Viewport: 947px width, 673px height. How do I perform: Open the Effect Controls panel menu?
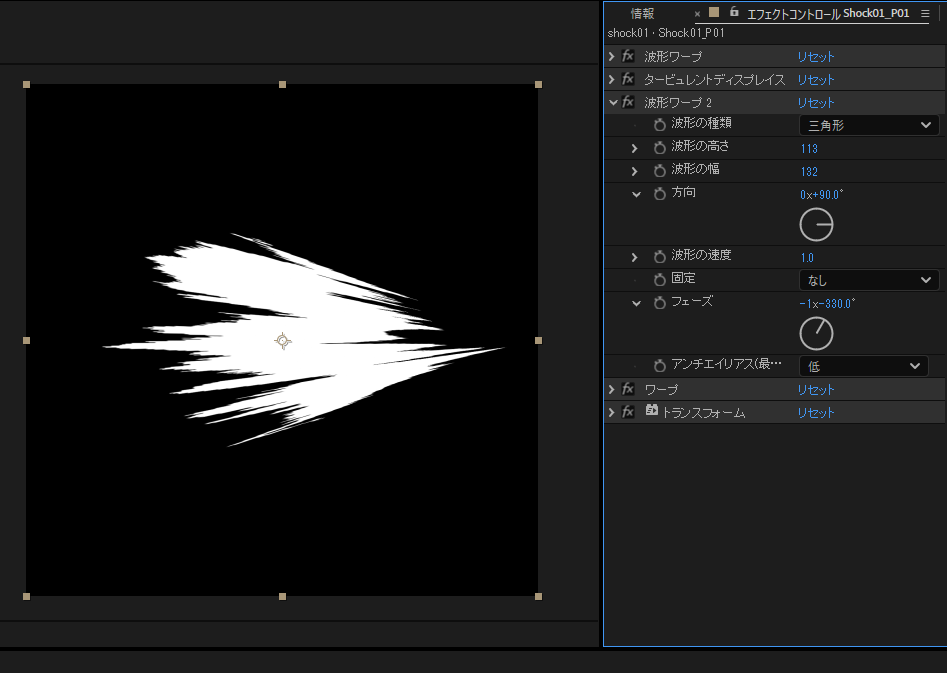(925, 14)
